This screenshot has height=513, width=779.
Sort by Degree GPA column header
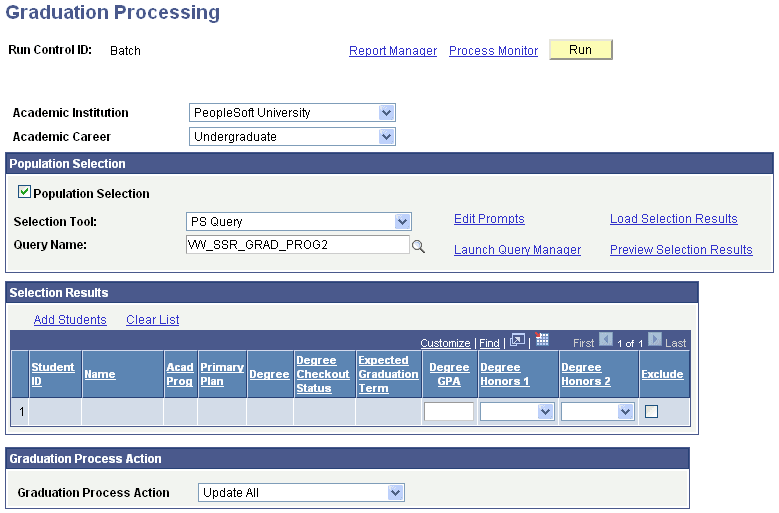coord(449,374)
